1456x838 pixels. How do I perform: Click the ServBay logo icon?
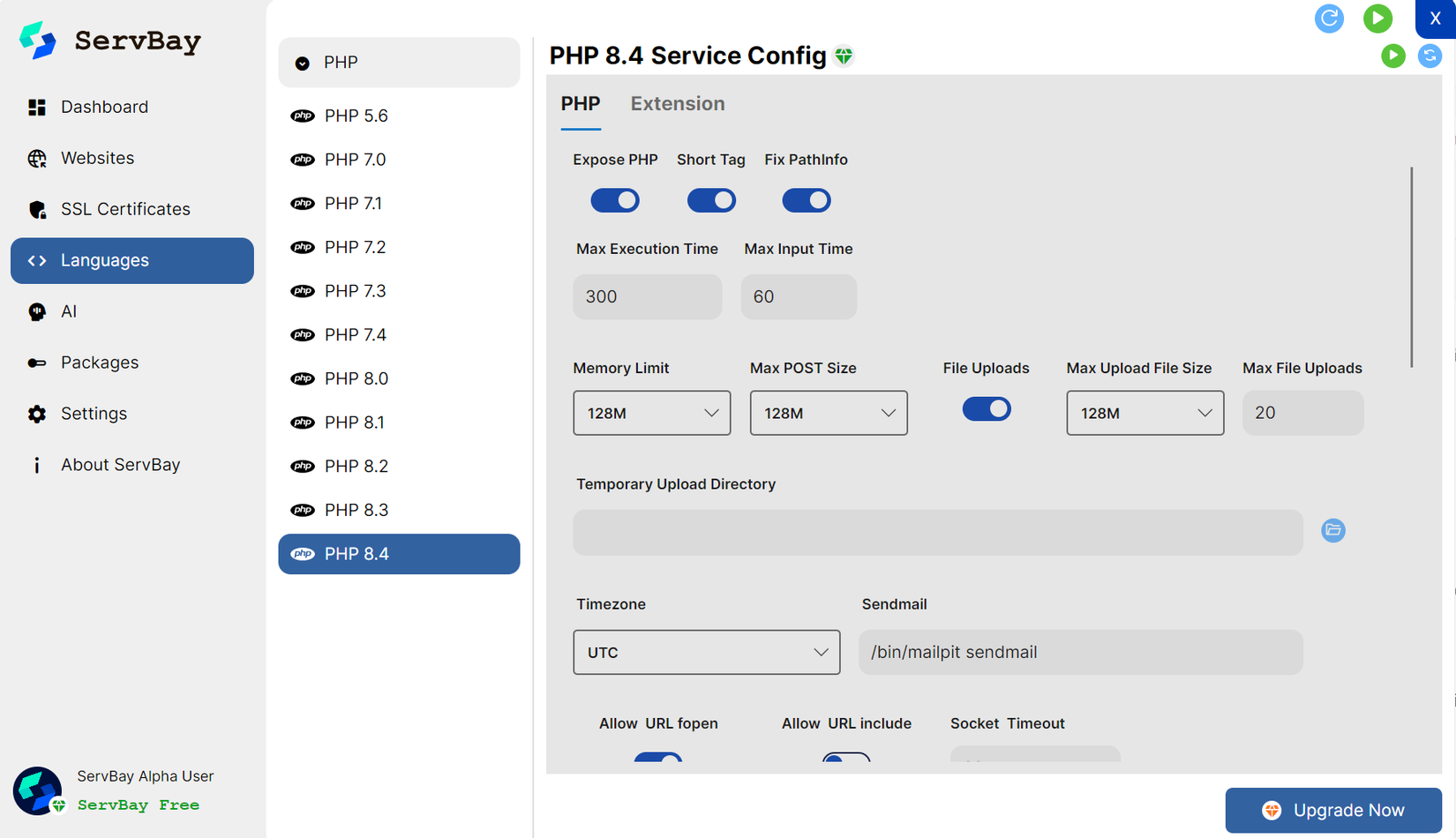coord(38,41)
